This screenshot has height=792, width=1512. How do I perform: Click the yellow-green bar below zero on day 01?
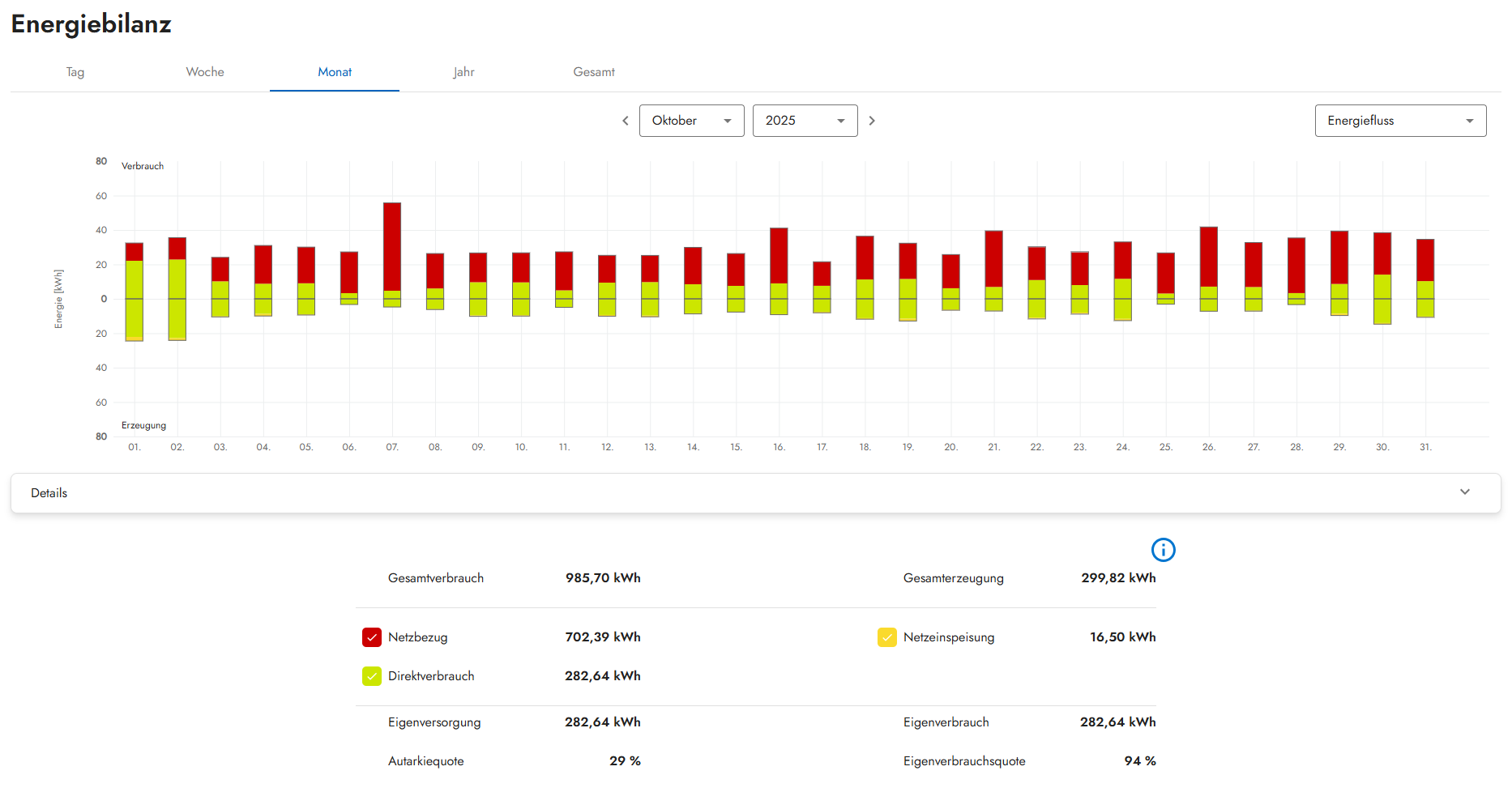135,318
